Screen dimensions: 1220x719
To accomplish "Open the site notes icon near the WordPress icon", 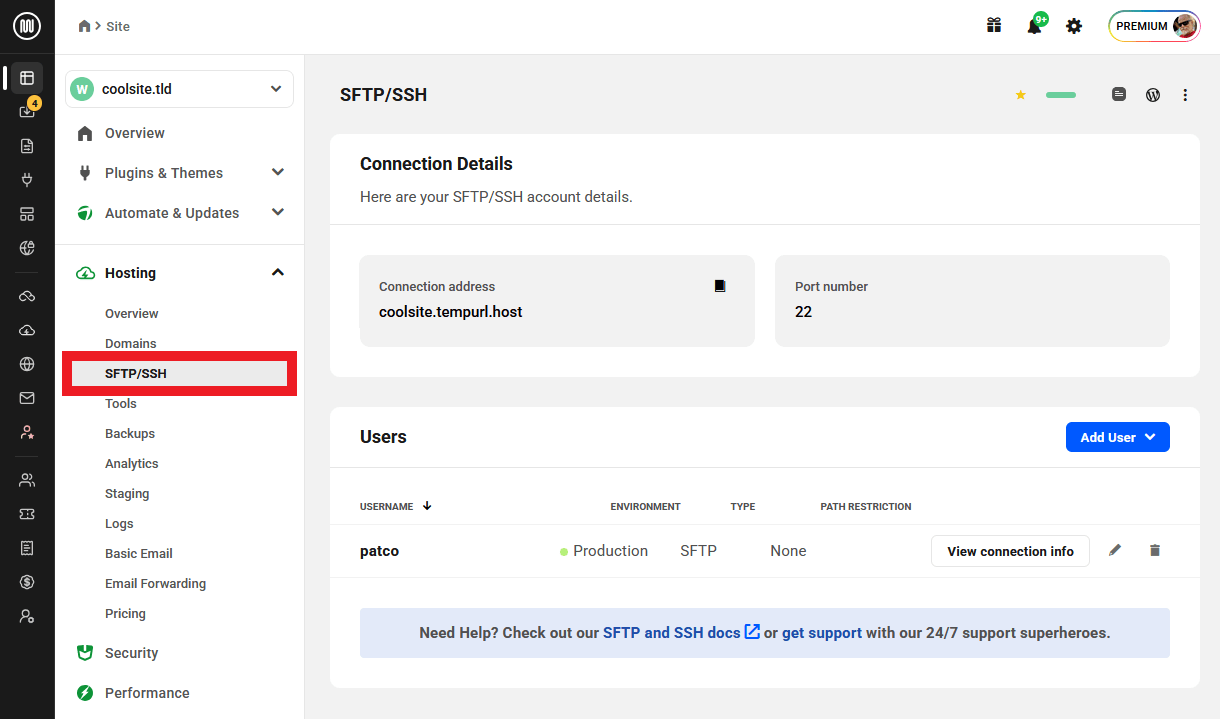I will pyautogui.click(x=1119, y=95).
